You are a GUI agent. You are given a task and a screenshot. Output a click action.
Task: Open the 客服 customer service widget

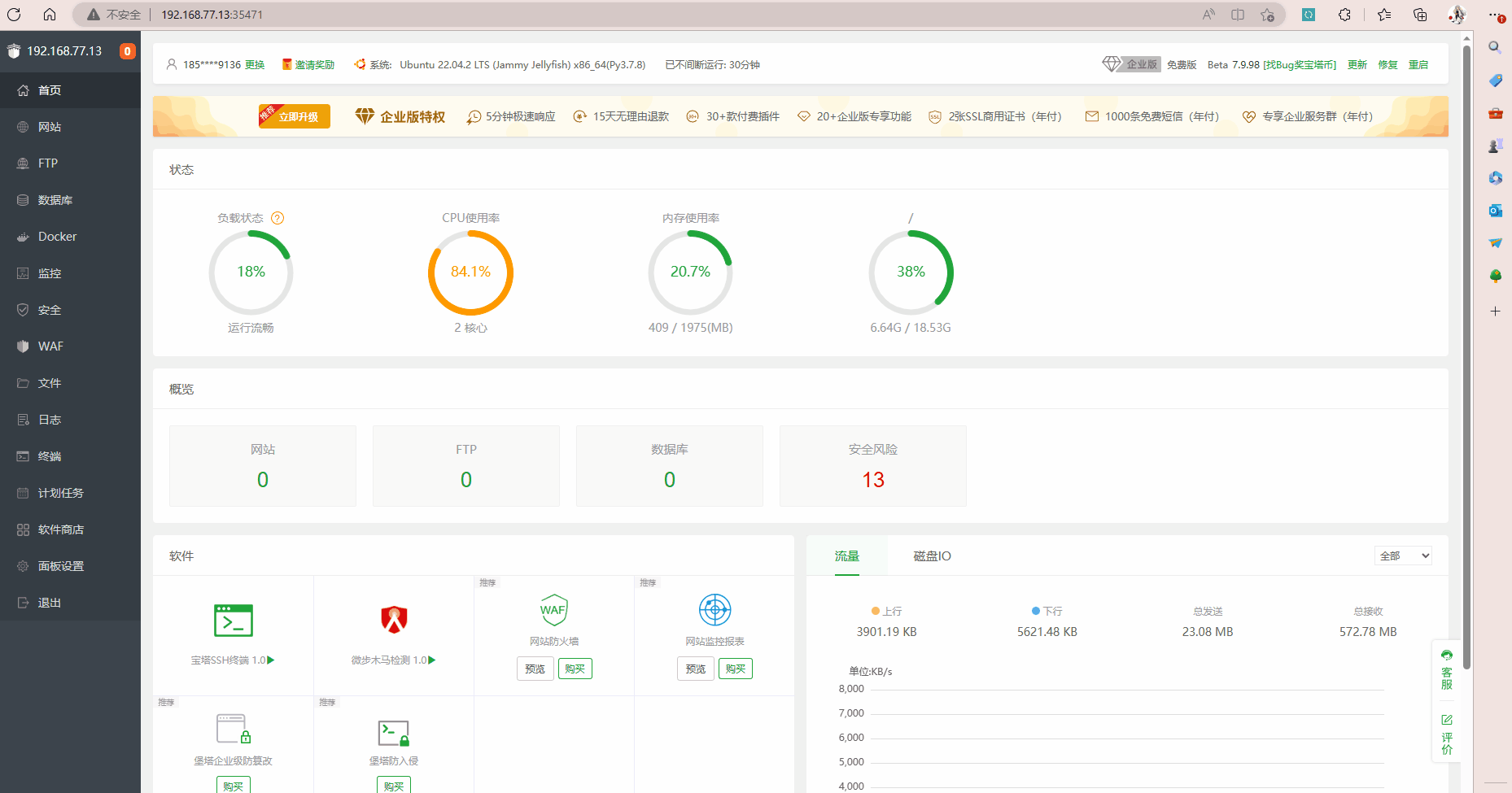click(x=1446, y=669)
